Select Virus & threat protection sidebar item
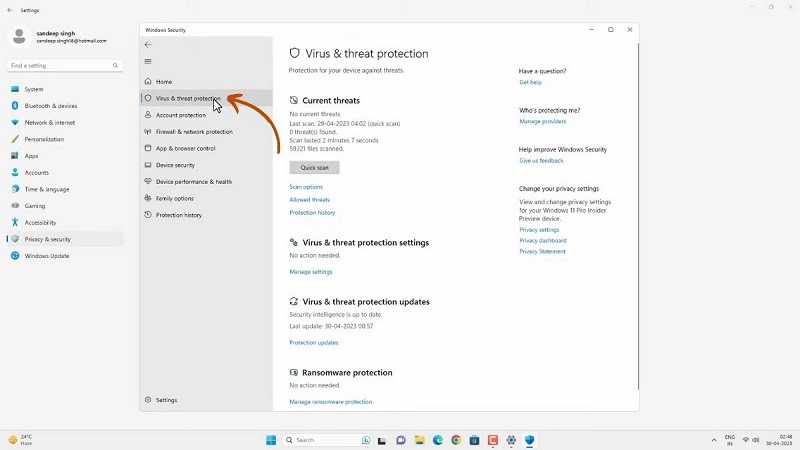This screenshot has height=450, width=800. 207,98
